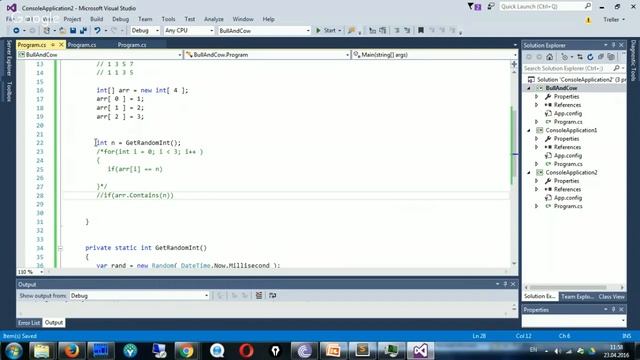Click the Refresh icon in Solution Explorer

point(590,57)
